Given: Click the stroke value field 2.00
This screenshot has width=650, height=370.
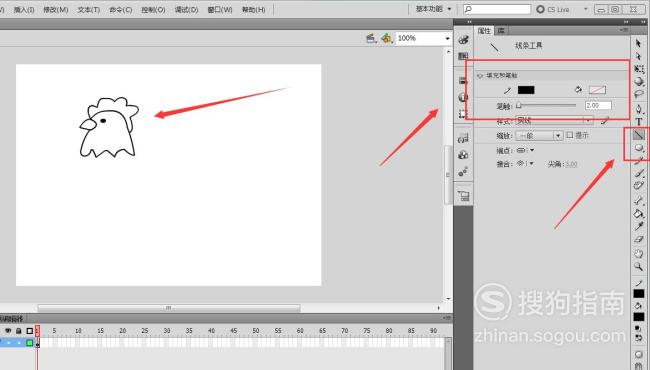Looking at the screenshot, I should pyautogui.click(x=598, y=106).
